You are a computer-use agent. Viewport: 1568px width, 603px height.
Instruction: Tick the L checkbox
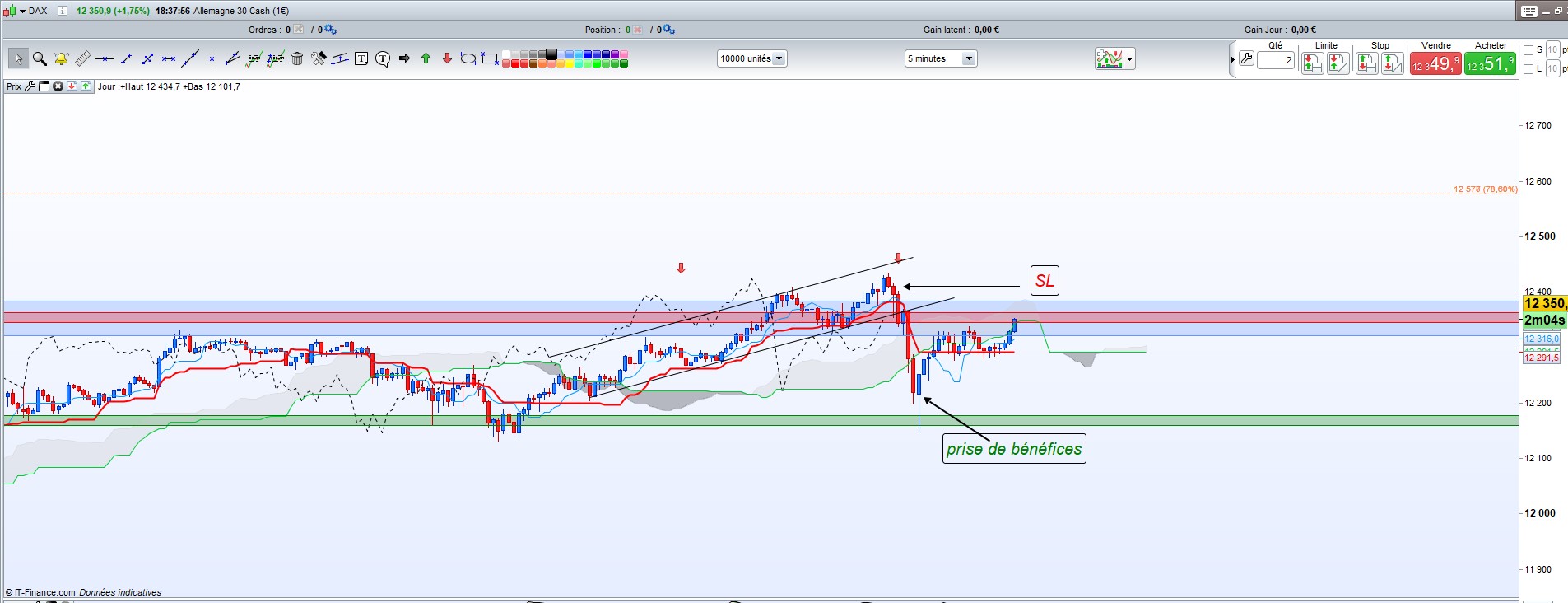point(1528,69)
